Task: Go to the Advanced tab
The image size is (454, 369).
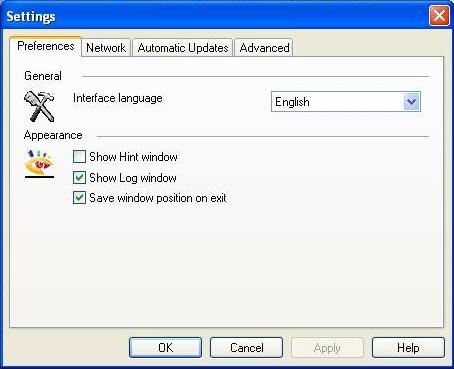Action: coord(264,48)
